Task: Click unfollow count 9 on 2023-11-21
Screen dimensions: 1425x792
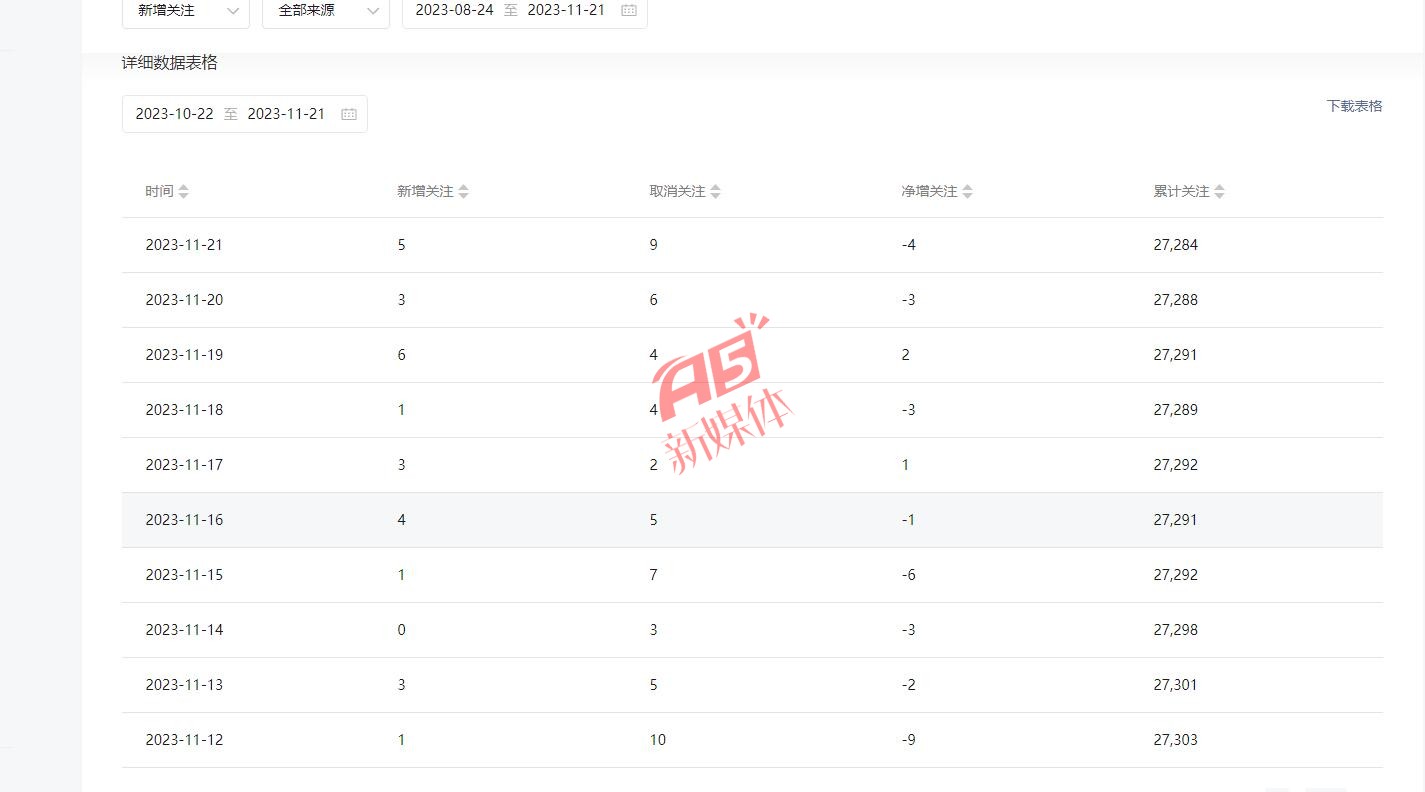Action: click(x=654, y=245)
